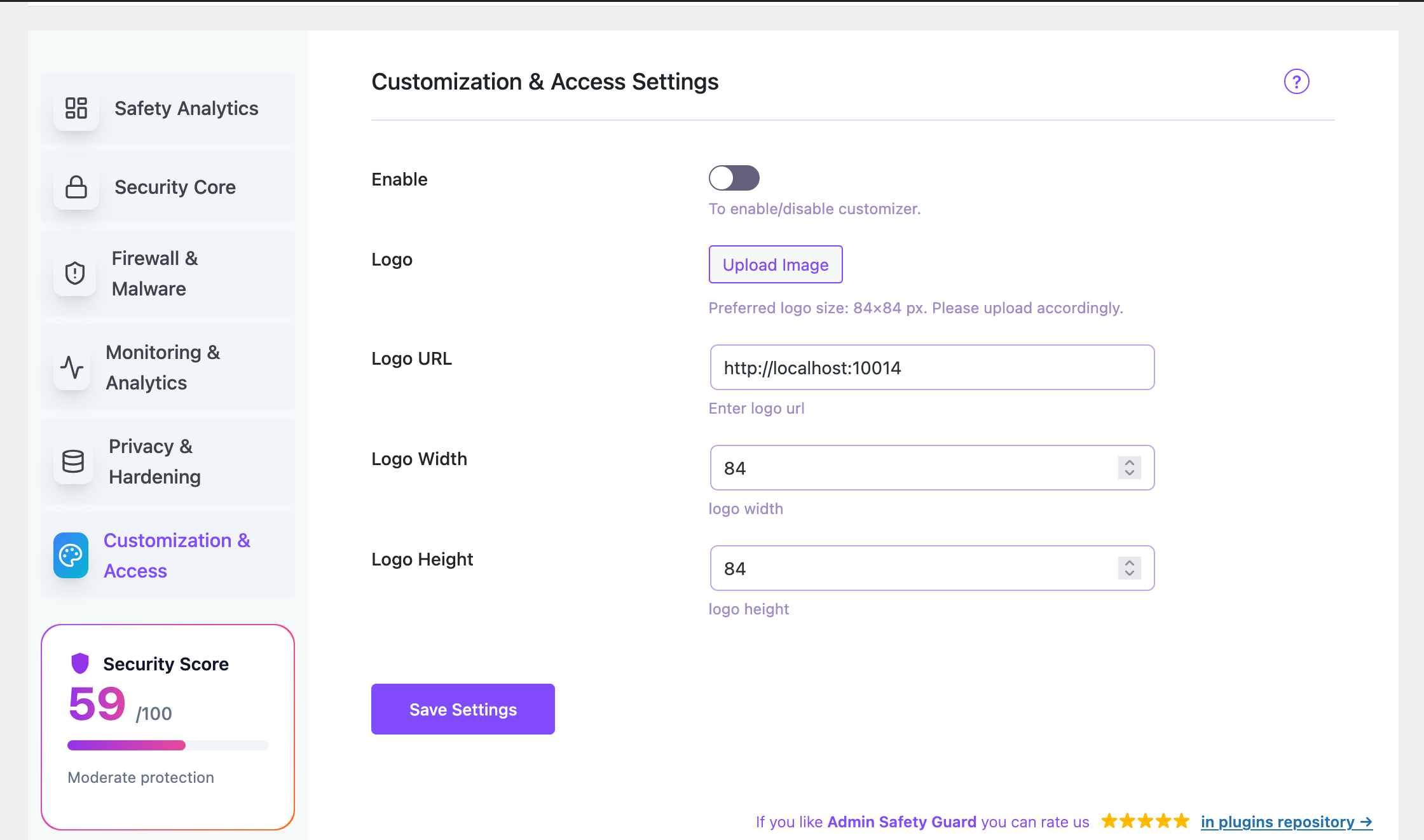Enable the customizer toggle switch

tap(734, 178)
